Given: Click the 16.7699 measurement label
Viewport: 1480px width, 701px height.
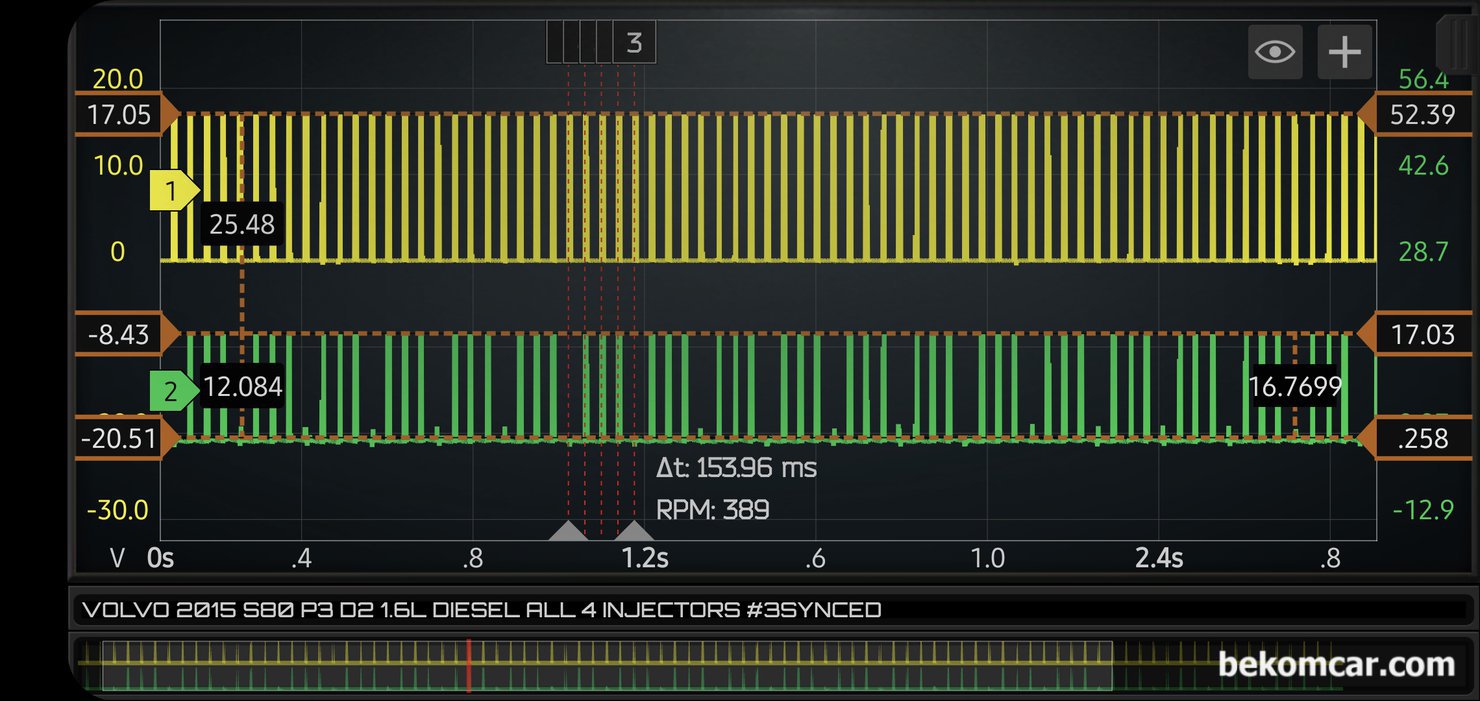Looking at the screenshot, I should 1295,386.
